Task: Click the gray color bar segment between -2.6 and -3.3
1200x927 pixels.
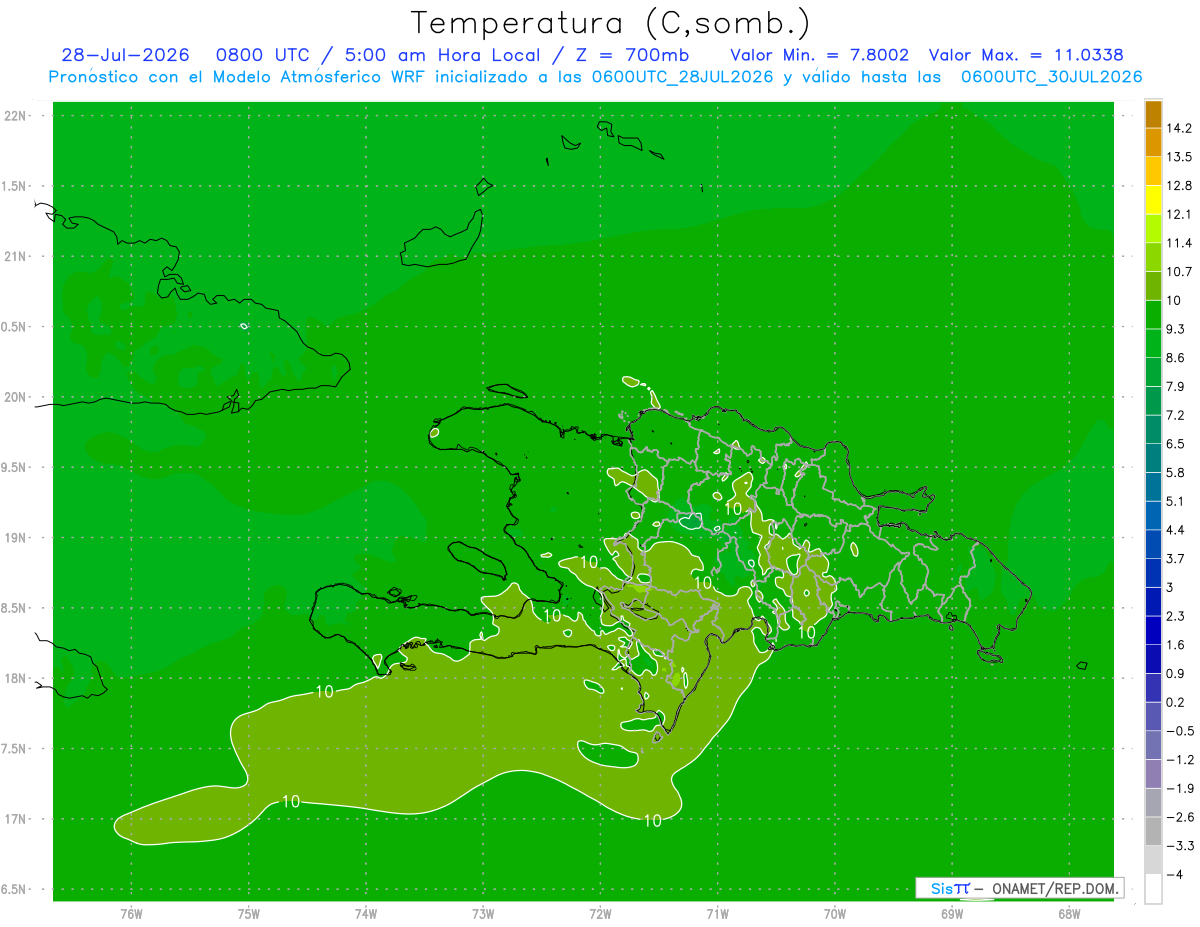Action: [x=1153, y=831]
